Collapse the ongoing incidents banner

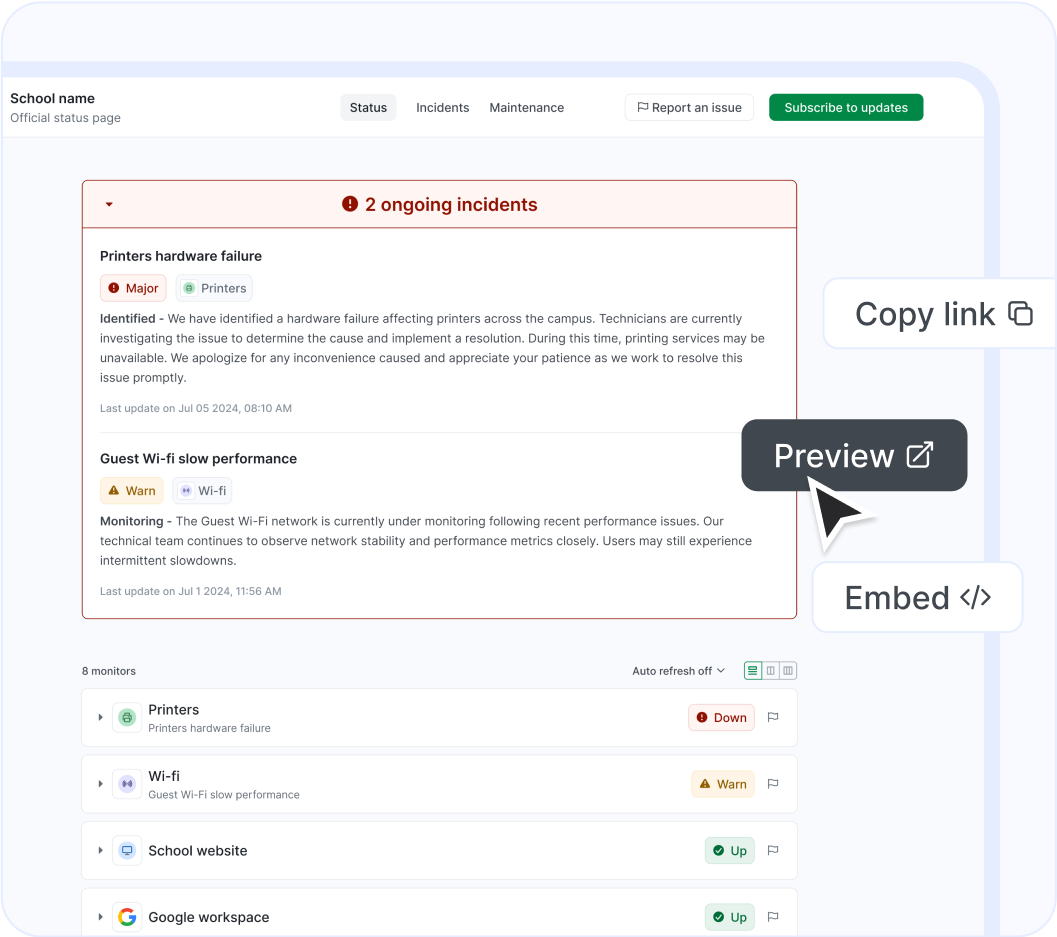109,203
